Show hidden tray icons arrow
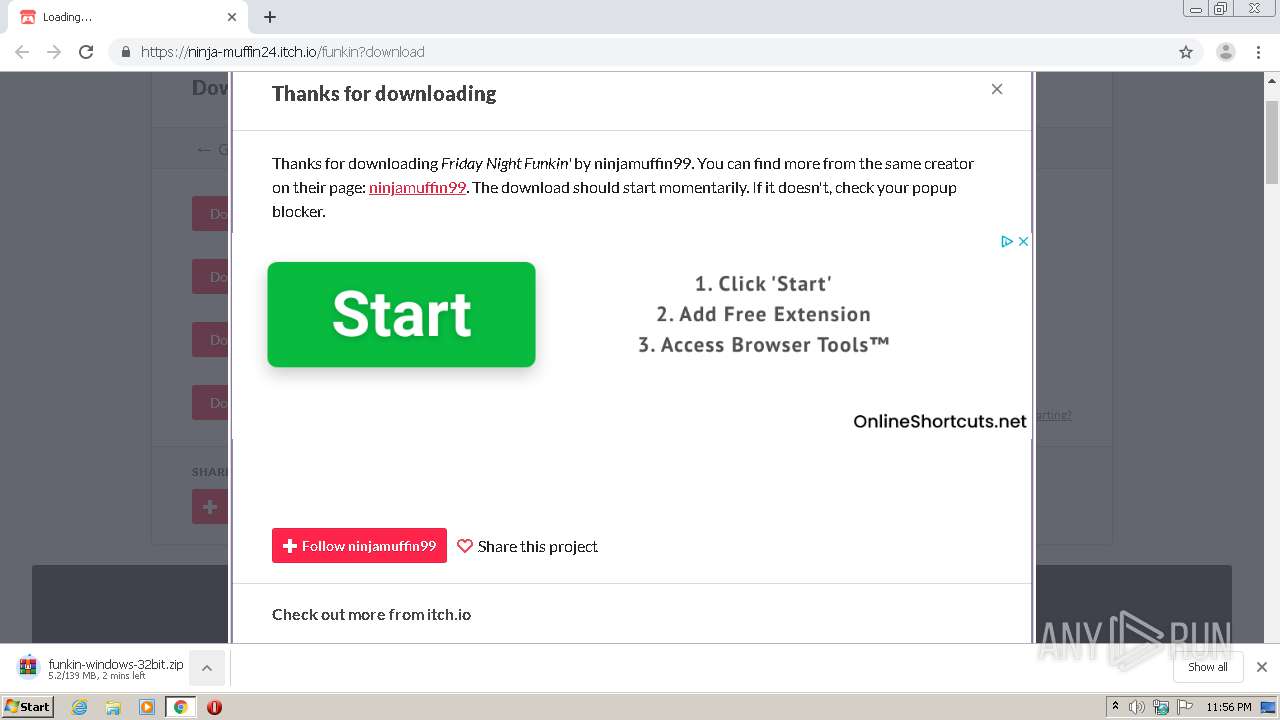The height and width of the screenshot is (720, 1280). [x=1115, y=707]
